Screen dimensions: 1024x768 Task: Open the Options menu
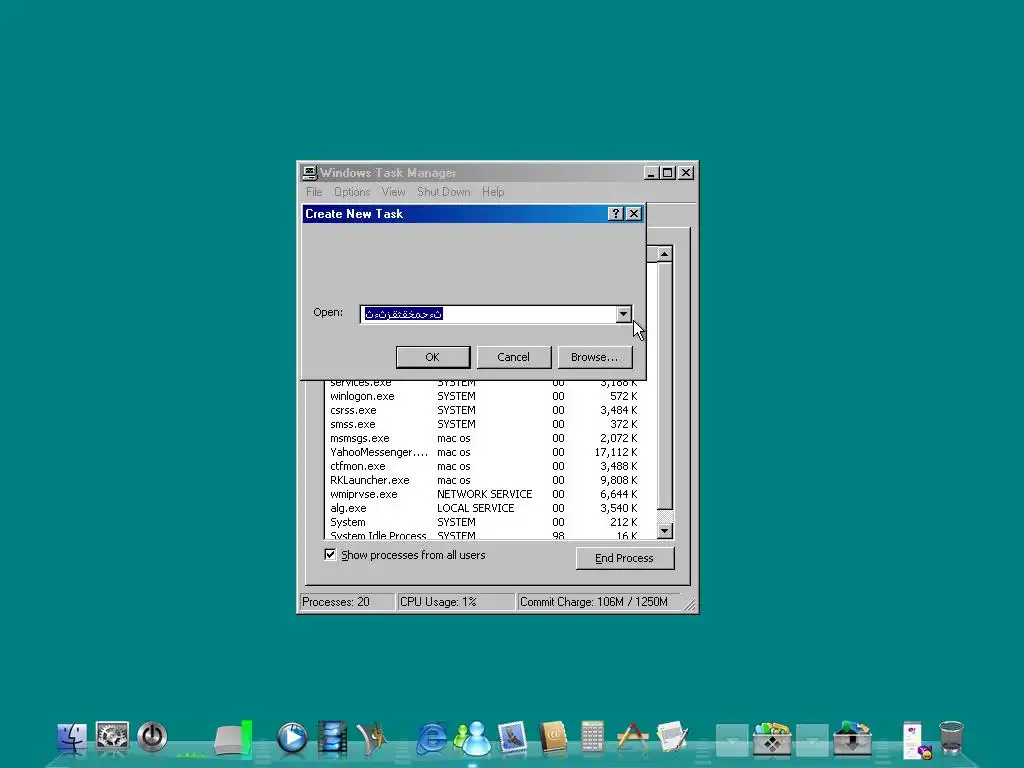coord(352,192)
